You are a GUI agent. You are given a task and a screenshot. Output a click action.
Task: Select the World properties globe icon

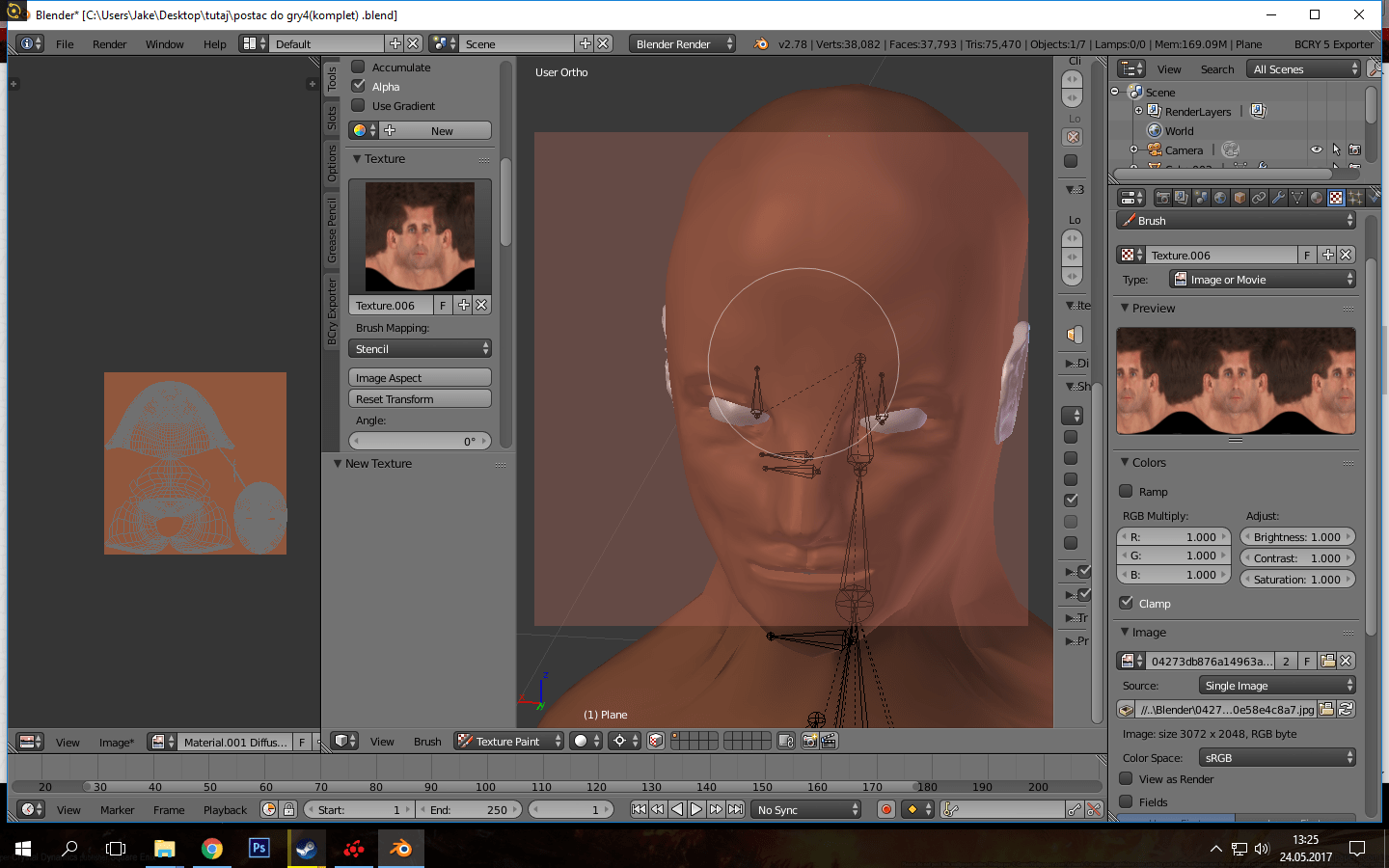[x=1218, y=197]
